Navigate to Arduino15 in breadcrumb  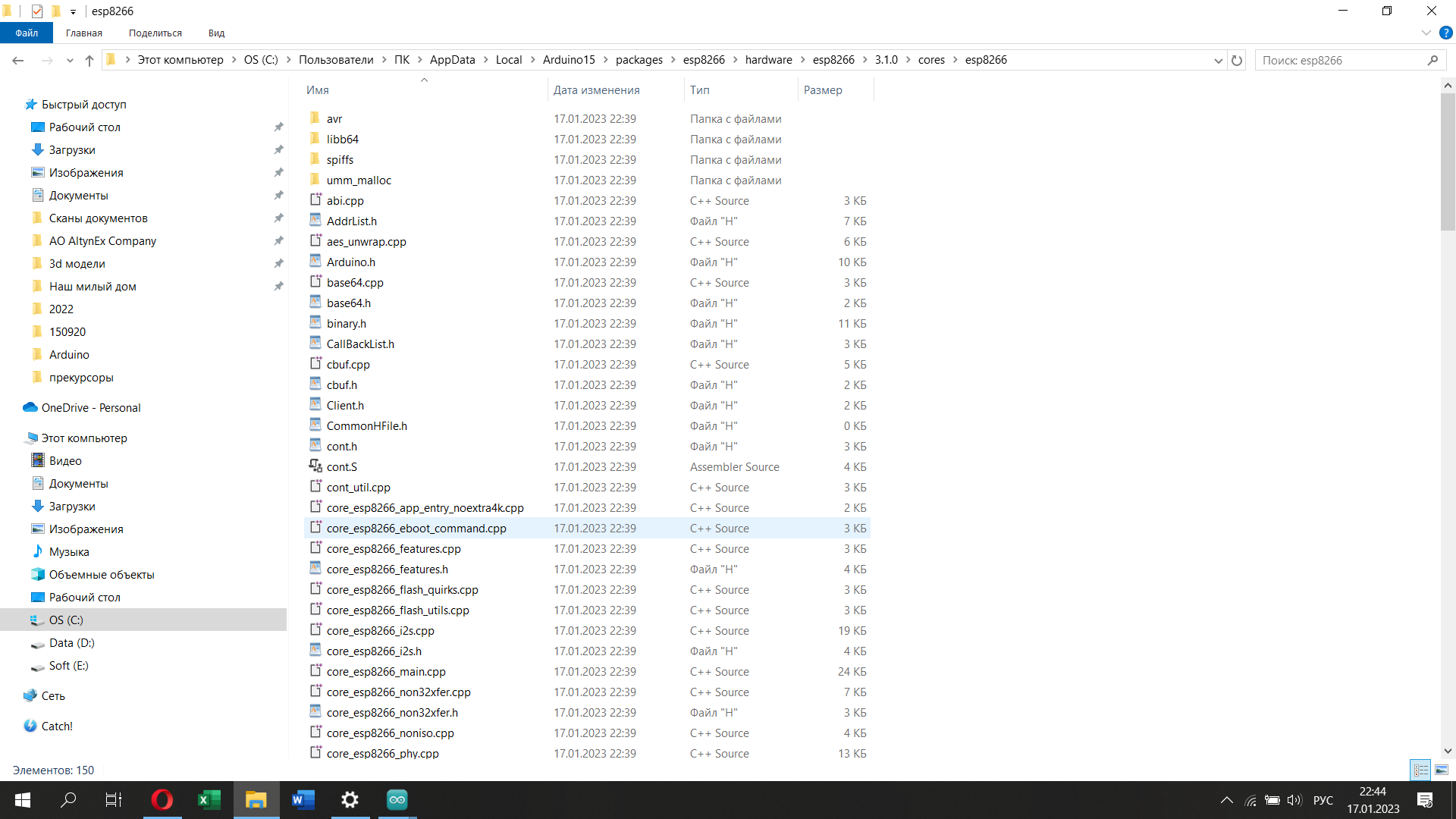pos(569,60)
